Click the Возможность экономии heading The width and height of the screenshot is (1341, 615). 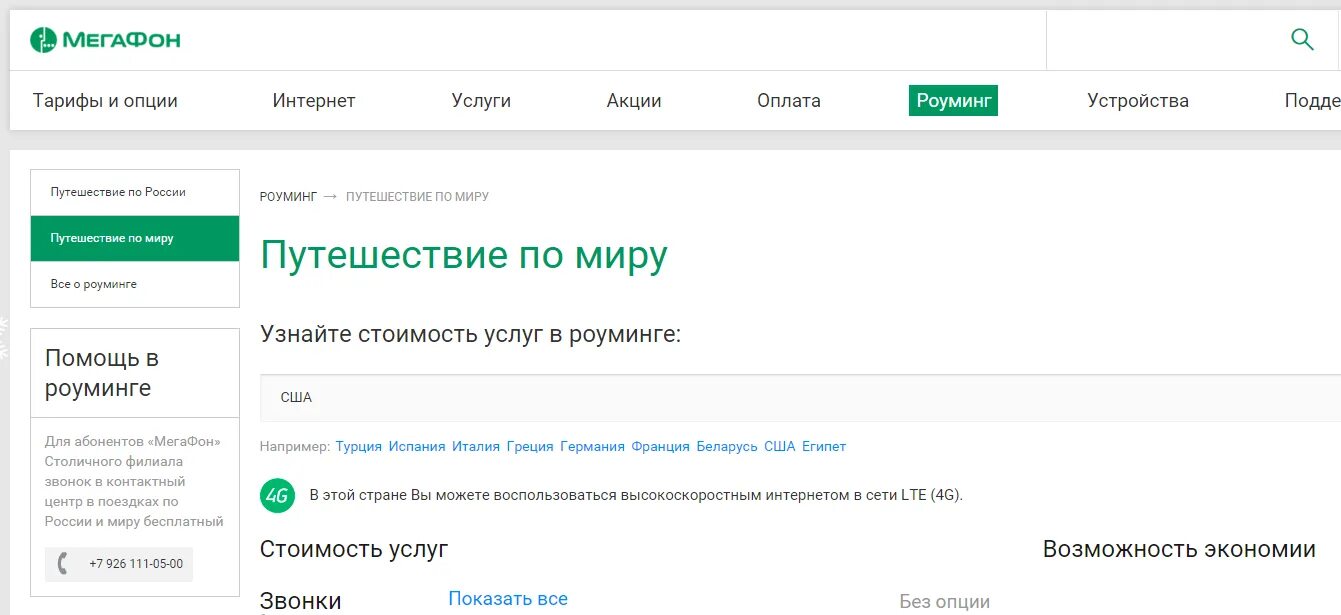point(1179,549)
